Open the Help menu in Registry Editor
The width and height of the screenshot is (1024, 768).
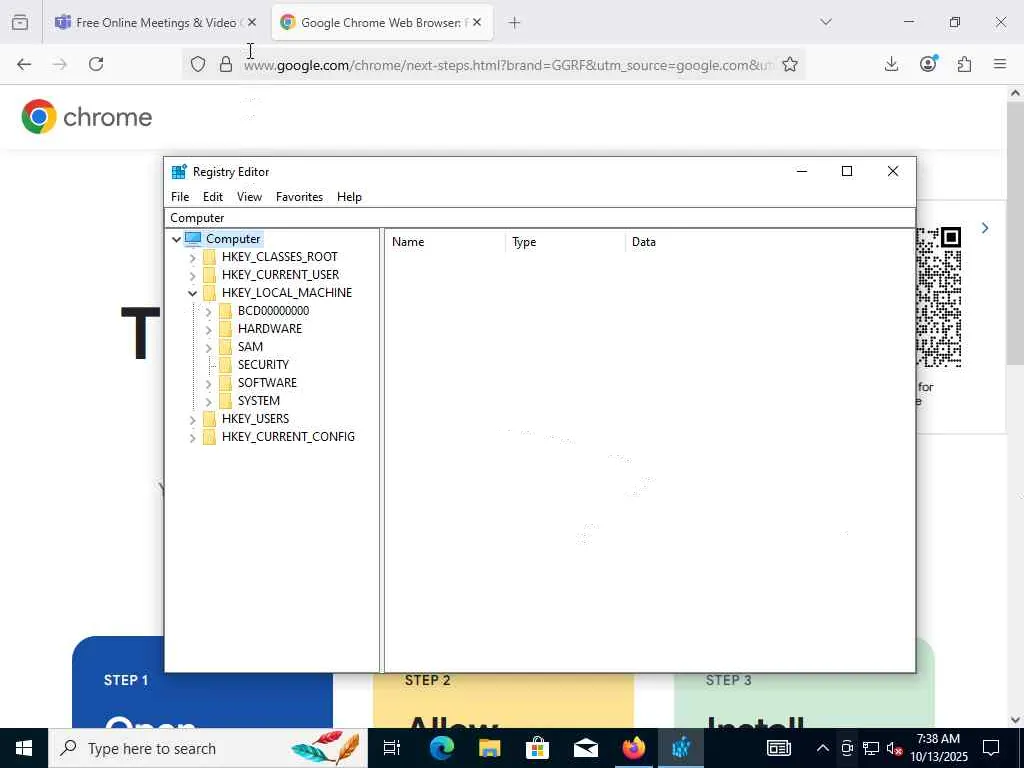pyautogui.click(x=349, y=197)
